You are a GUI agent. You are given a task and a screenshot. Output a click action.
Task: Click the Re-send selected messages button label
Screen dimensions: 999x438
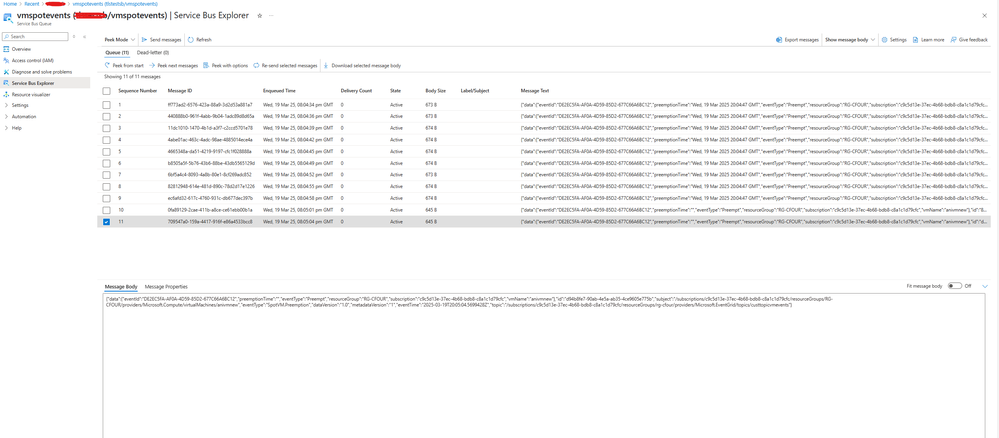pos(289,65)
